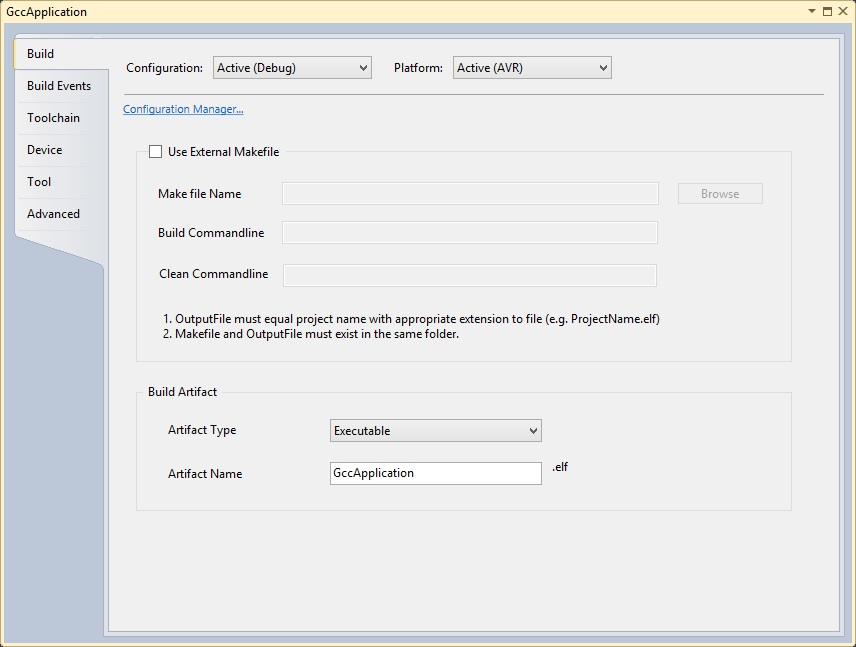856x647 pixels.
Task: Focus the Build Commandline text box
Action: click(470, 233)
